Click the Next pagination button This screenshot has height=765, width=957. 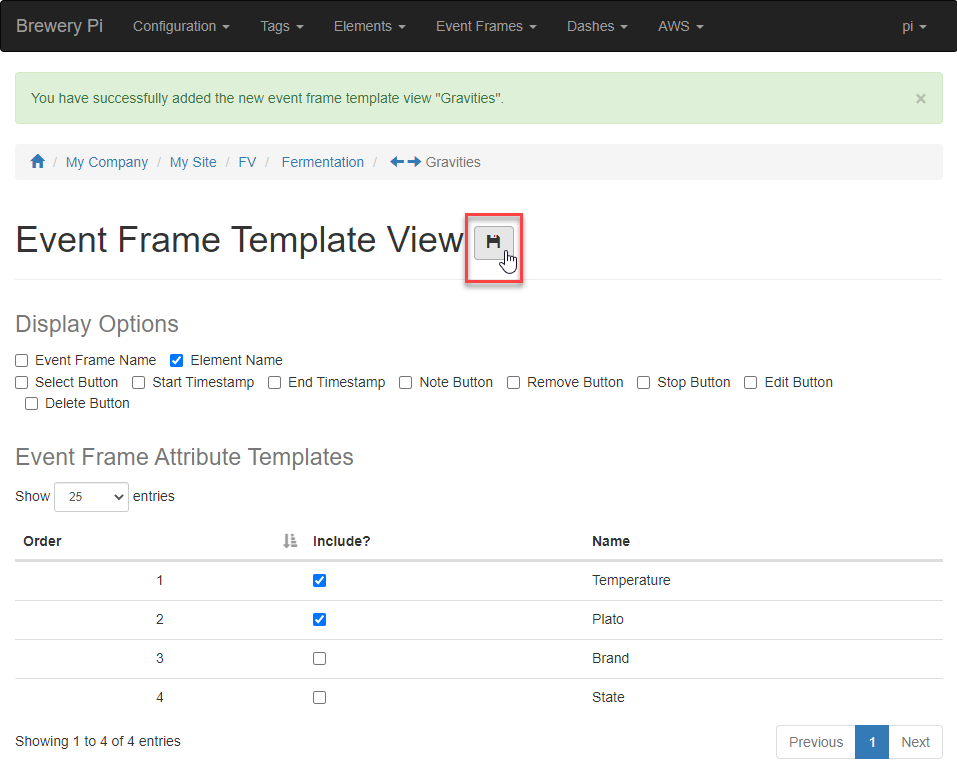tap(915, 742)
